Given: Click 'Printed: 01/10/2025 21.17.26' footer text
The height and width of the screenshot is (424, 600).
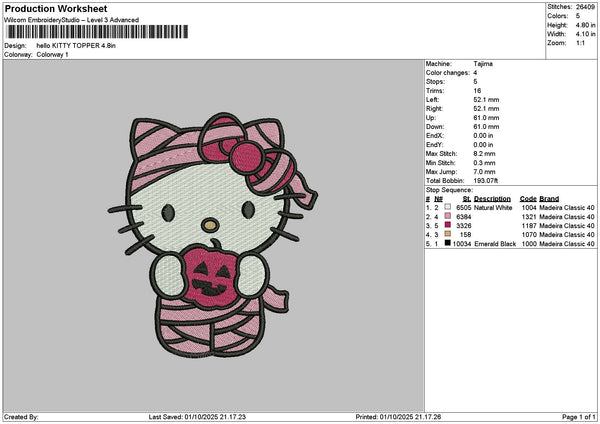Looking at the screenshot, I should [398, 417].
